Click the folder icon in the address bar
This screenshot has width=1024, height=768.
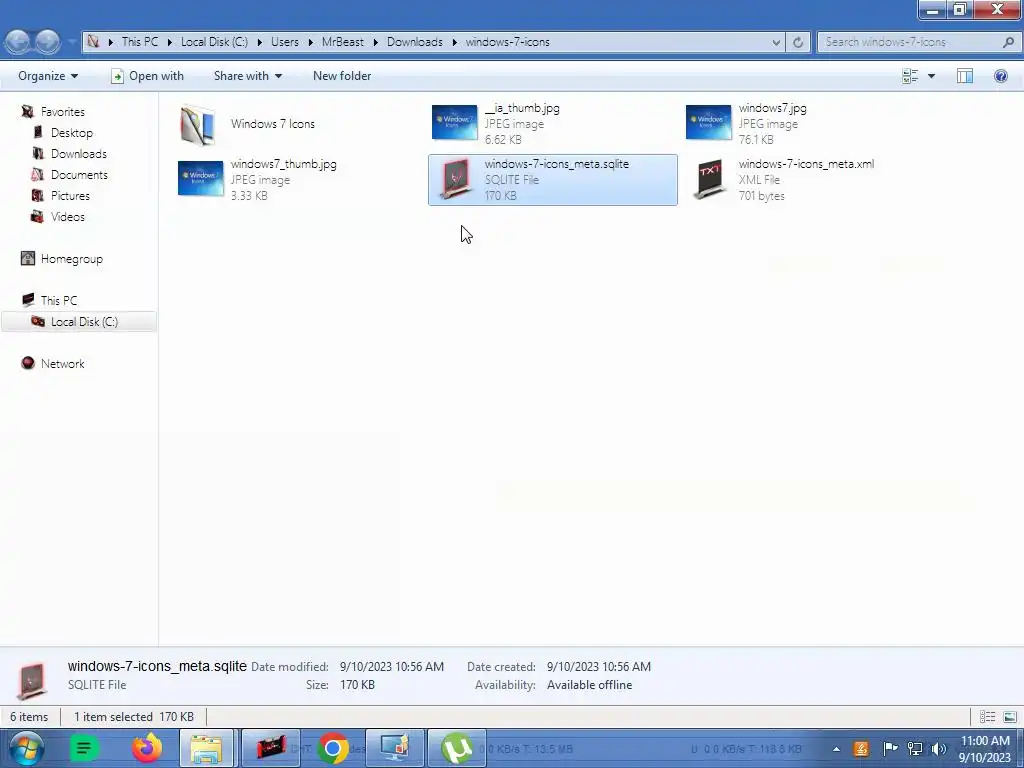(93, 42)
